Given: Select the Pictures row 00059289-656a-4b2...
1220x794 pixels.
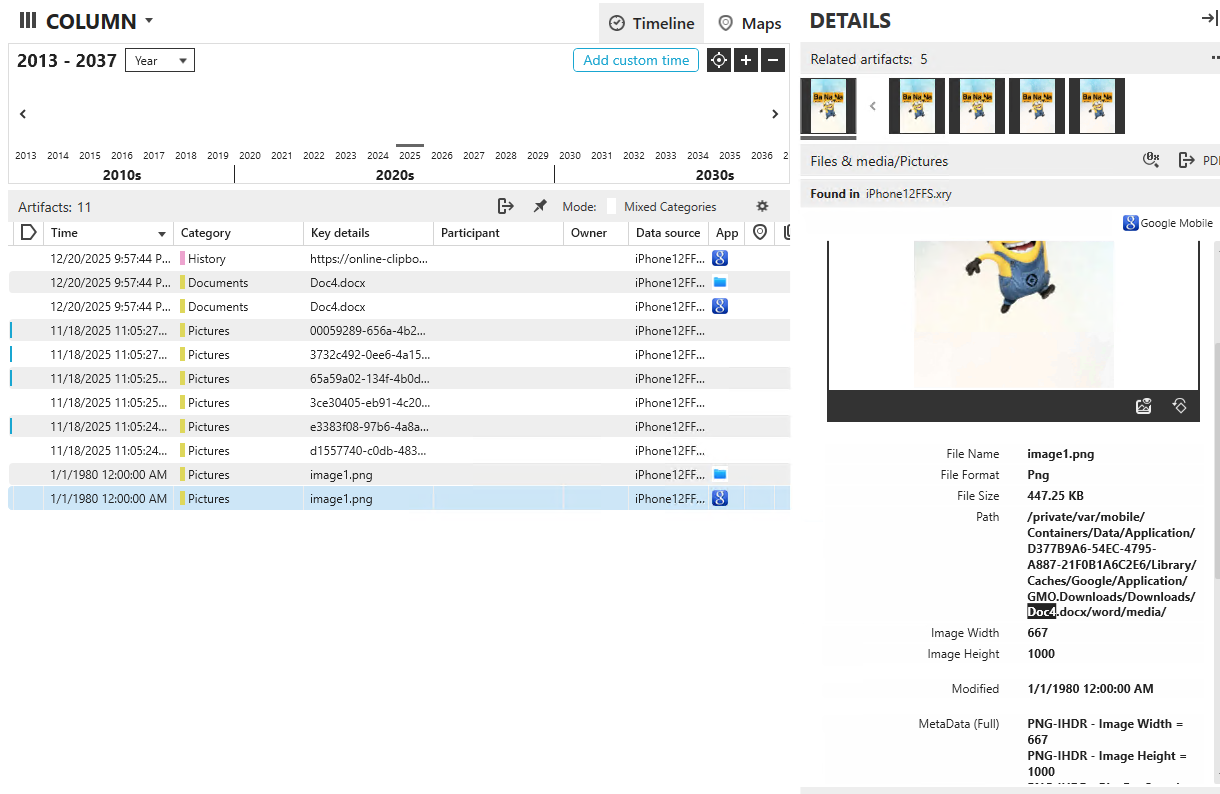Looking at the screenshot, I should (x=399, y=330).
